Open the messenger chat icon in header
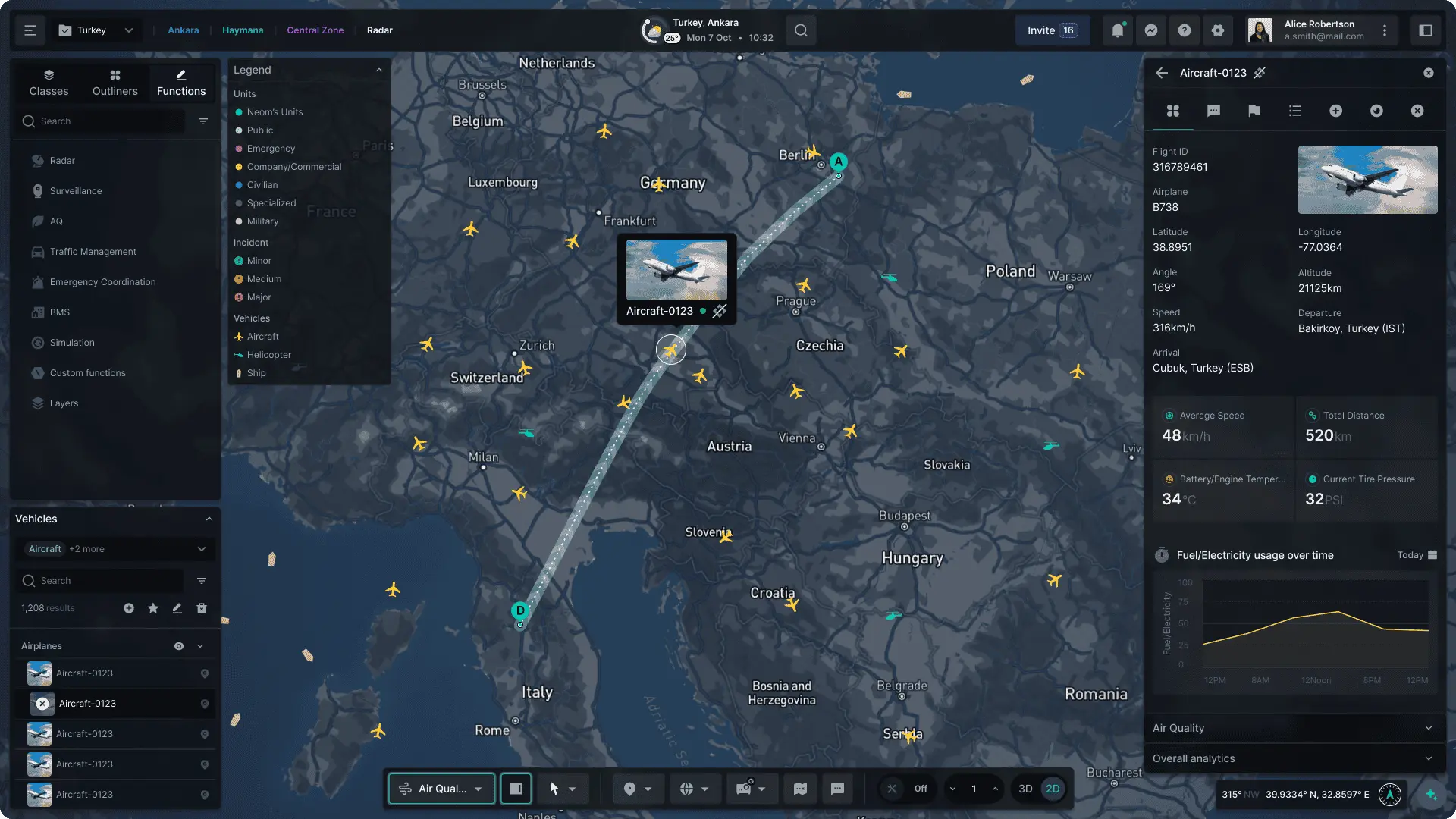 point(1150,30)
